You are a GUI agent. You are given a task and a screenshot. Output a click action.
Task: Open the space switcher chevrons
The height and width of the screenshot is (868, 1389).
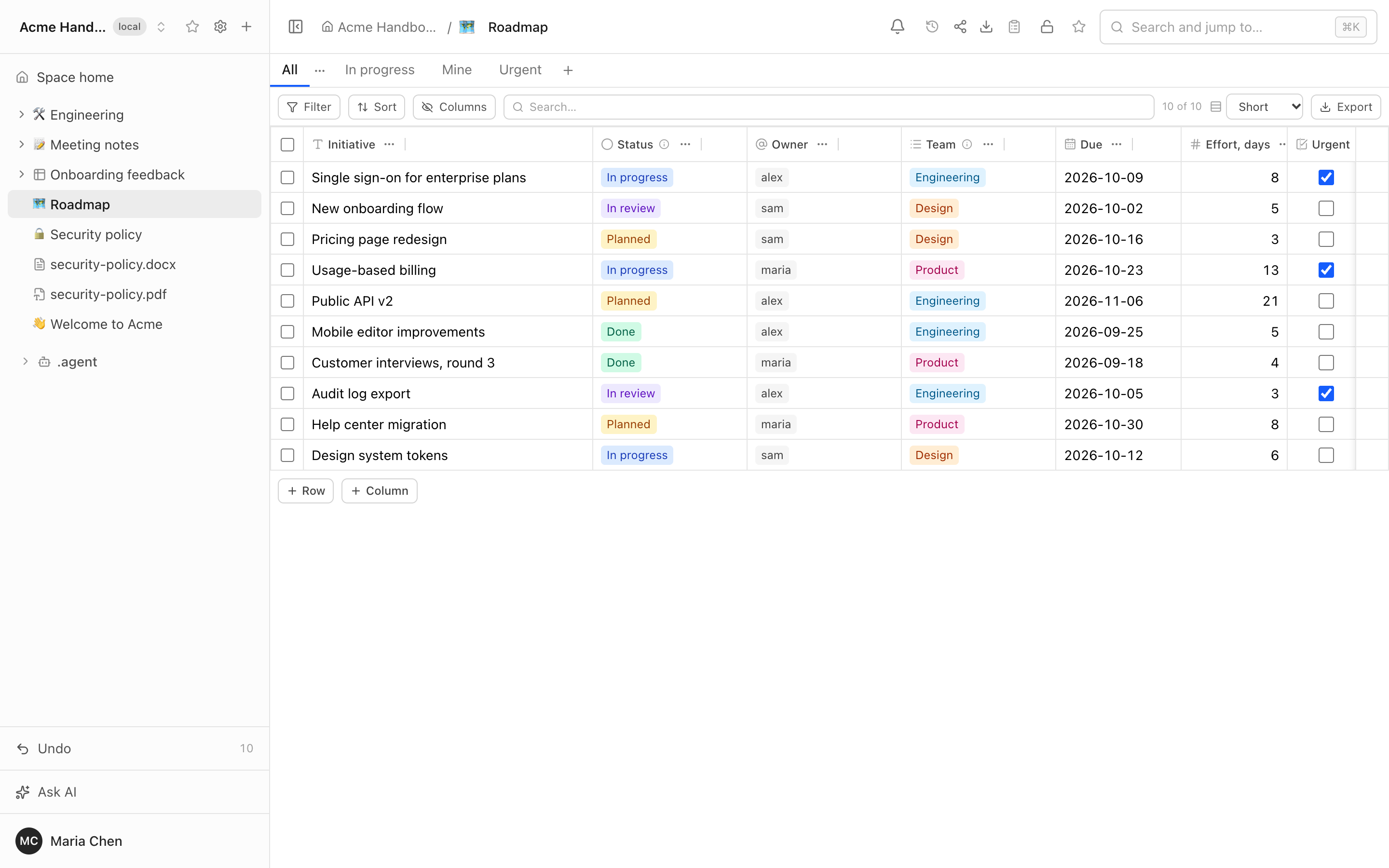pos(161,27)
